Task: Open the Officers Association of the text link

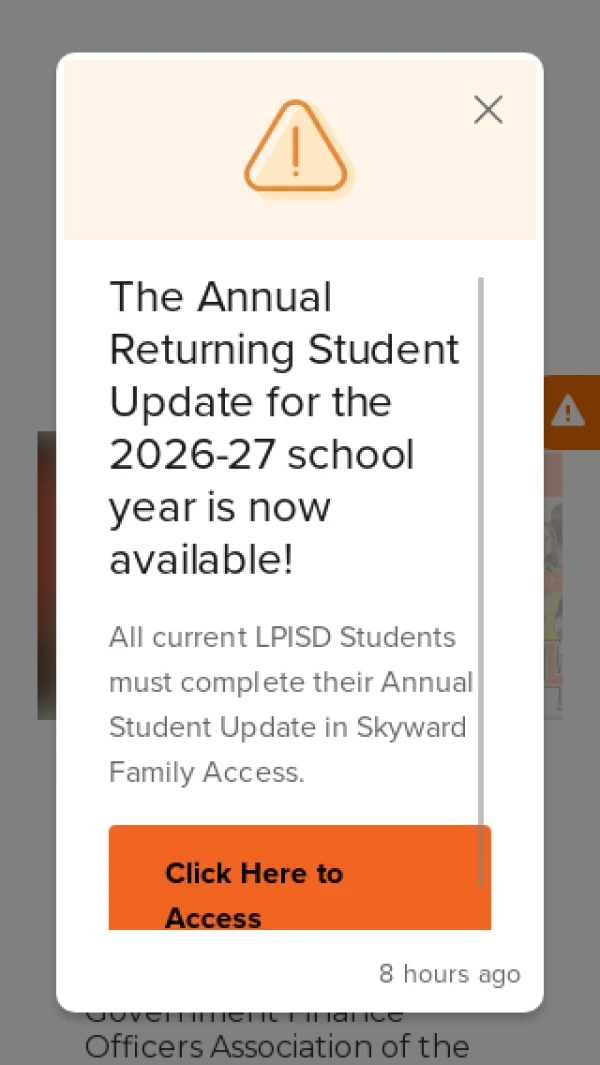Action: [277, 1047]
